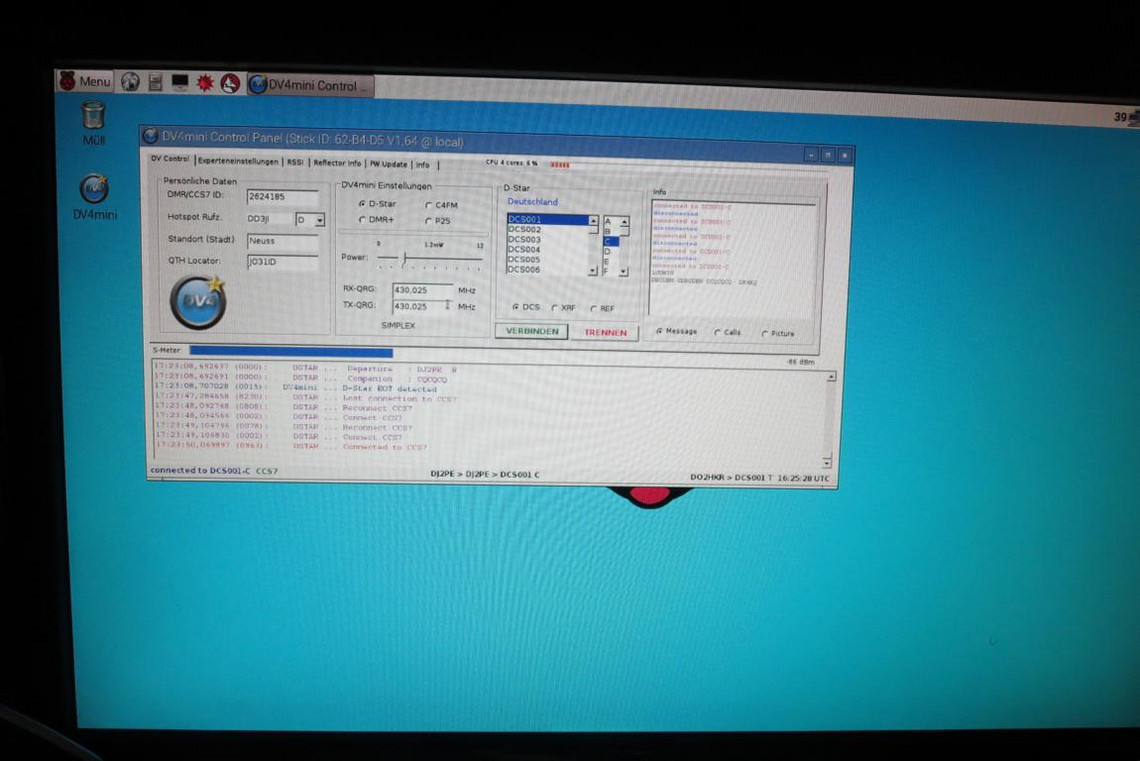
Task: Close the DV4mini Control Panel window
Action: point(844,156)
